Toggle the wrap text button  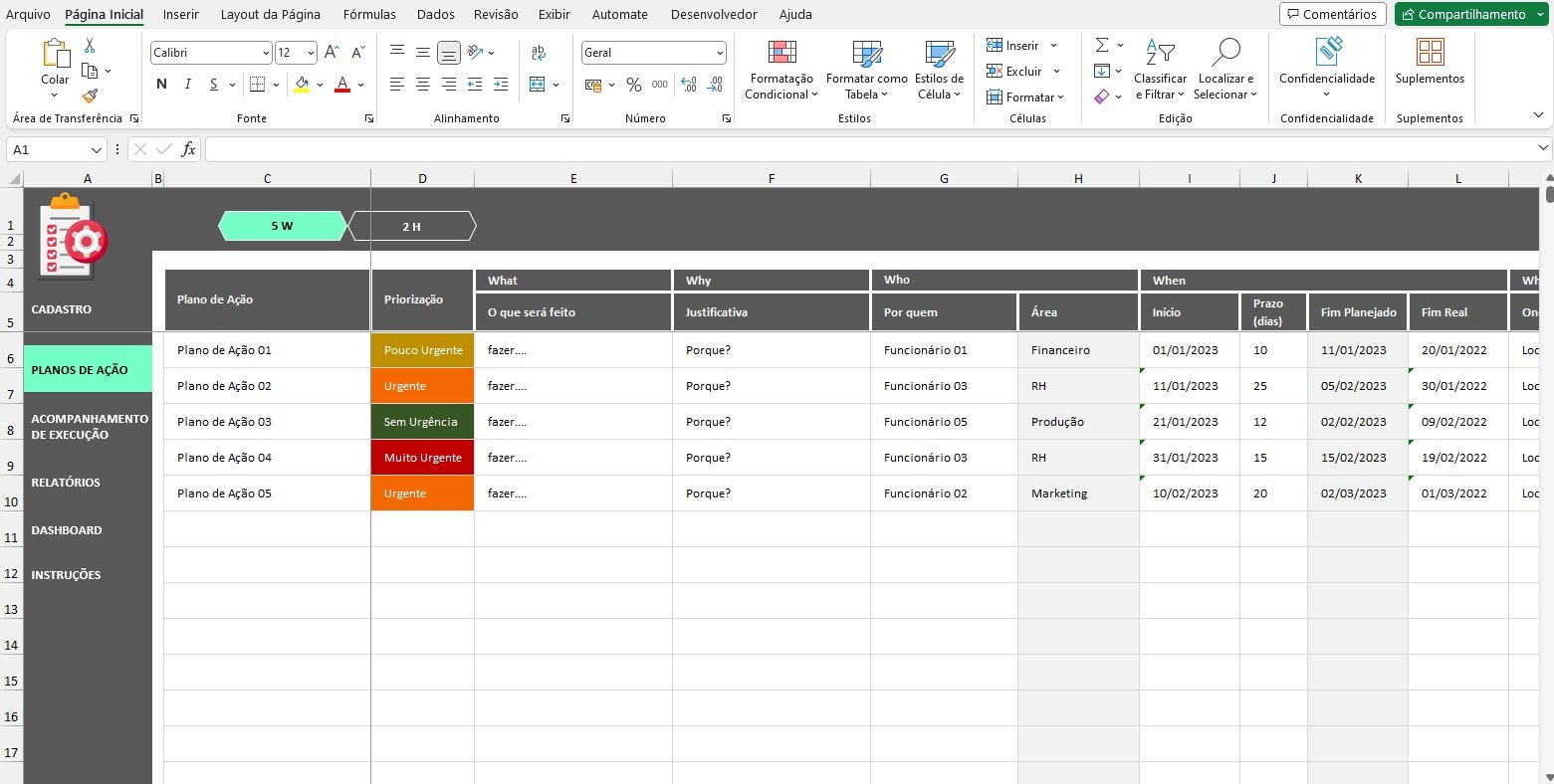point(539,53)
